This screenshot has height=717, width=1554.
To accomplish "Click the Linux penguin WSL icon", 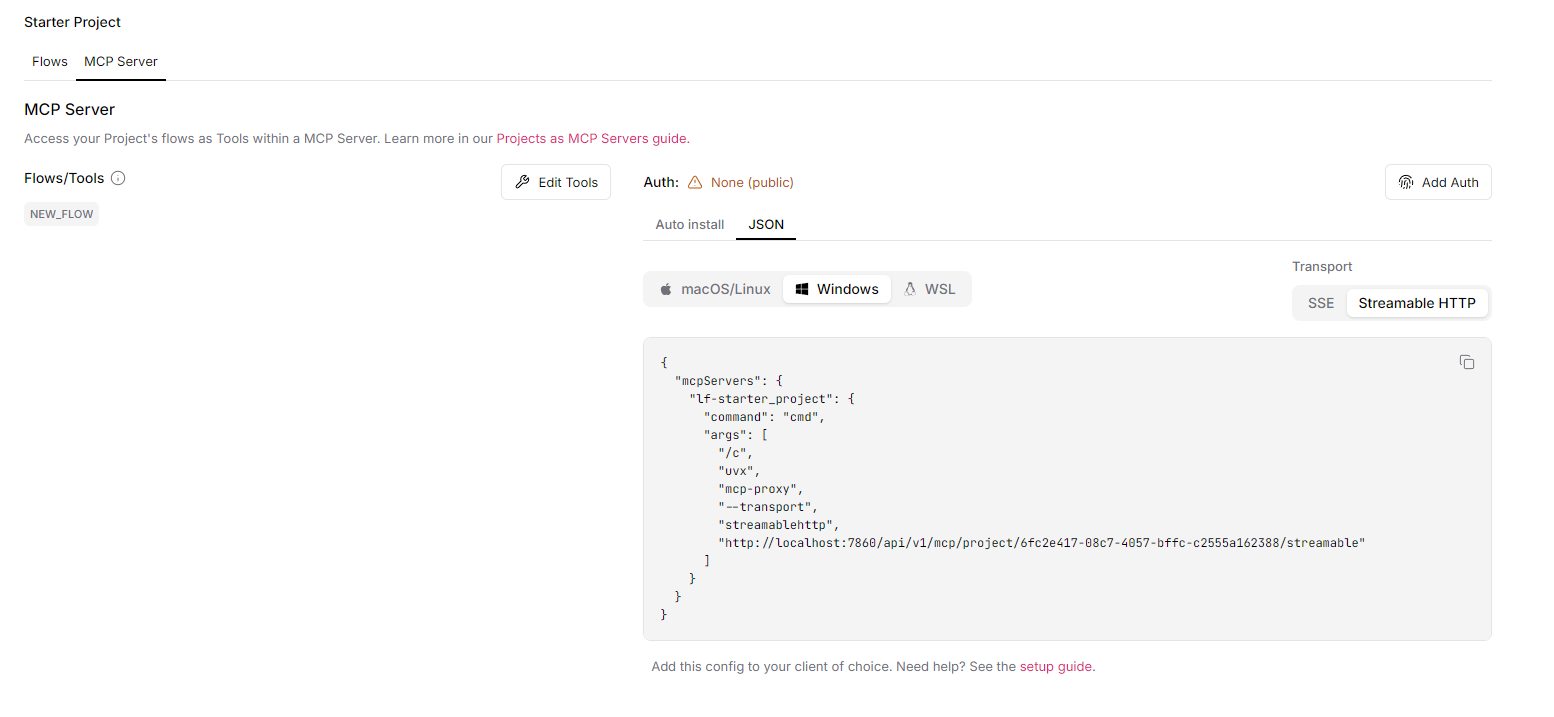I will coord(910,289).
